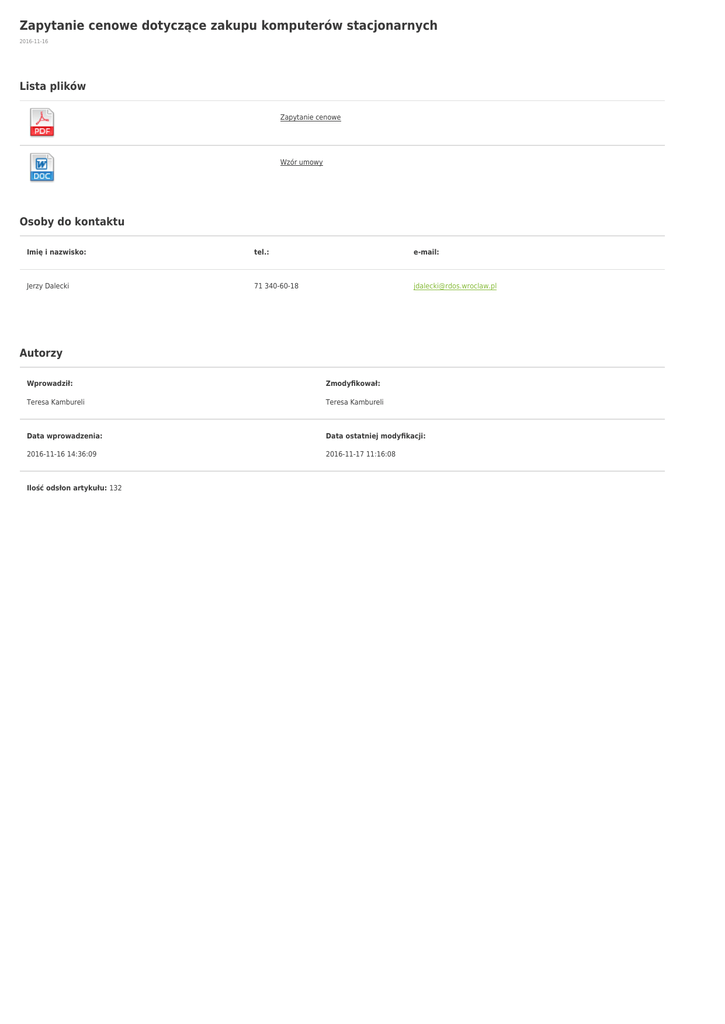Click the DOC file icon
This screenshot has height=1024, width=725.
click(x=42, y=167)
